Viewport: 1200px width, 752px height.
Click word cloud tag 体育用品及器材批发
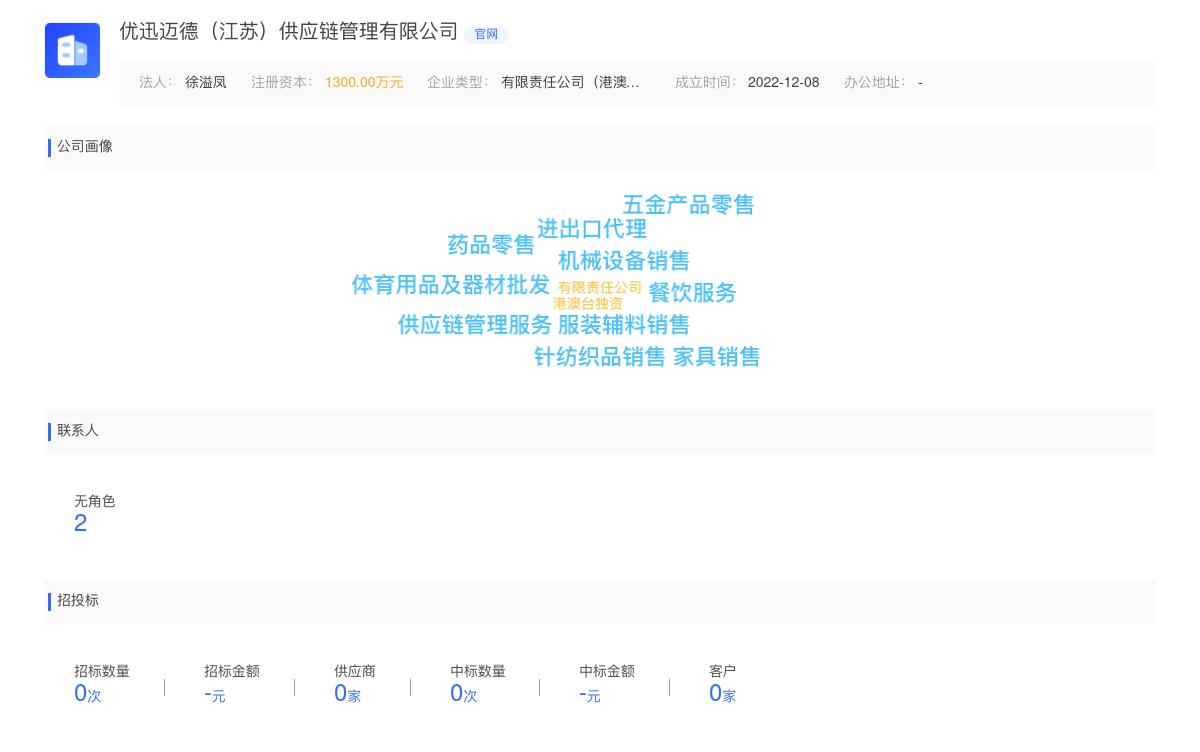click(x=451, y=285)
